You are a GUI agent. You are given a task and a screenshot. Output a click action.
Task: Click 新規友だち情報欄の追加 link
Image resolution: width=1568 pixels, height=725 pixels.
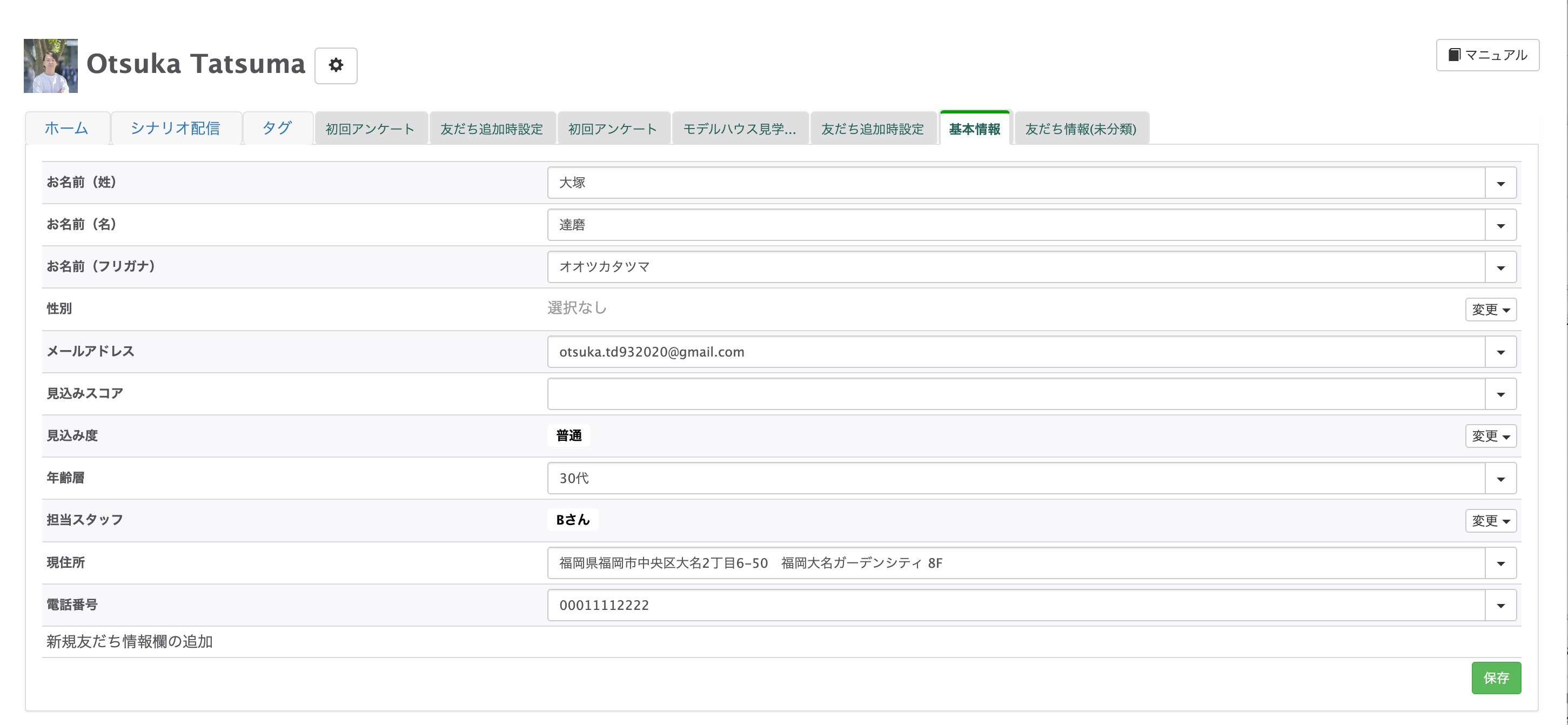pyautogui.click(x=130, y=642)
